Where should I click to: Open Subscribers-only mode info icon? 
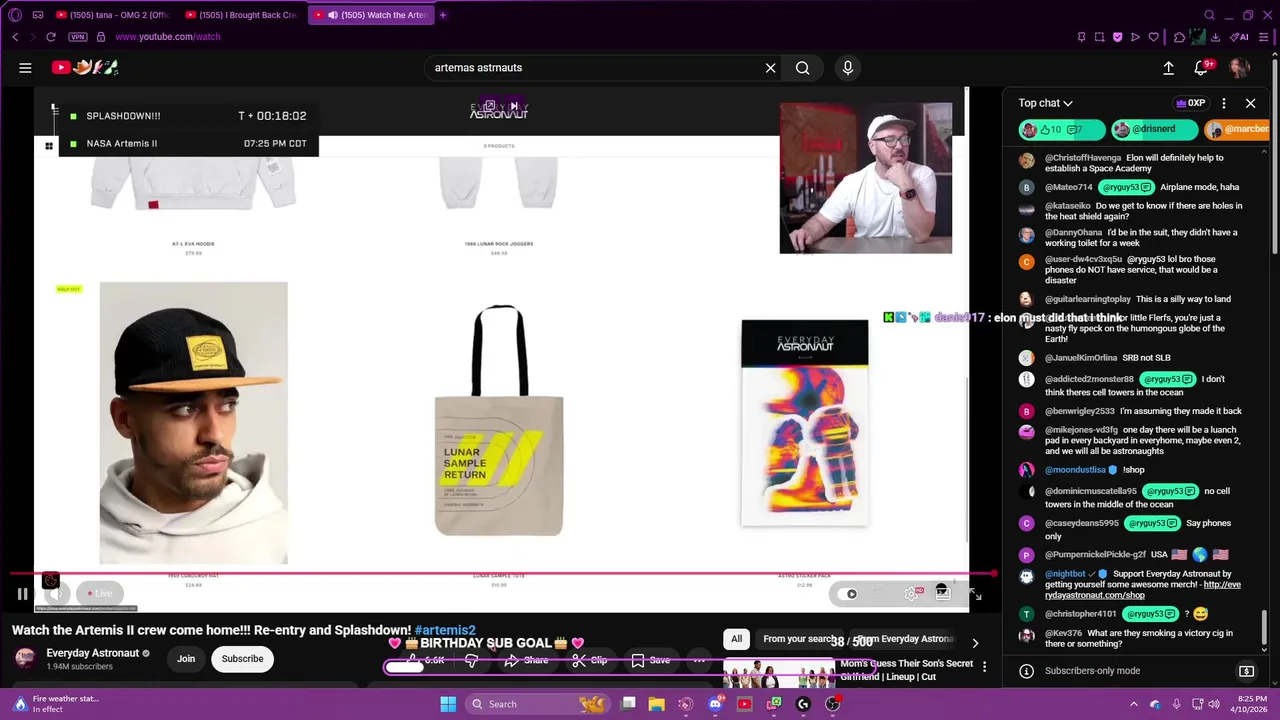(x=1026, y=671)
